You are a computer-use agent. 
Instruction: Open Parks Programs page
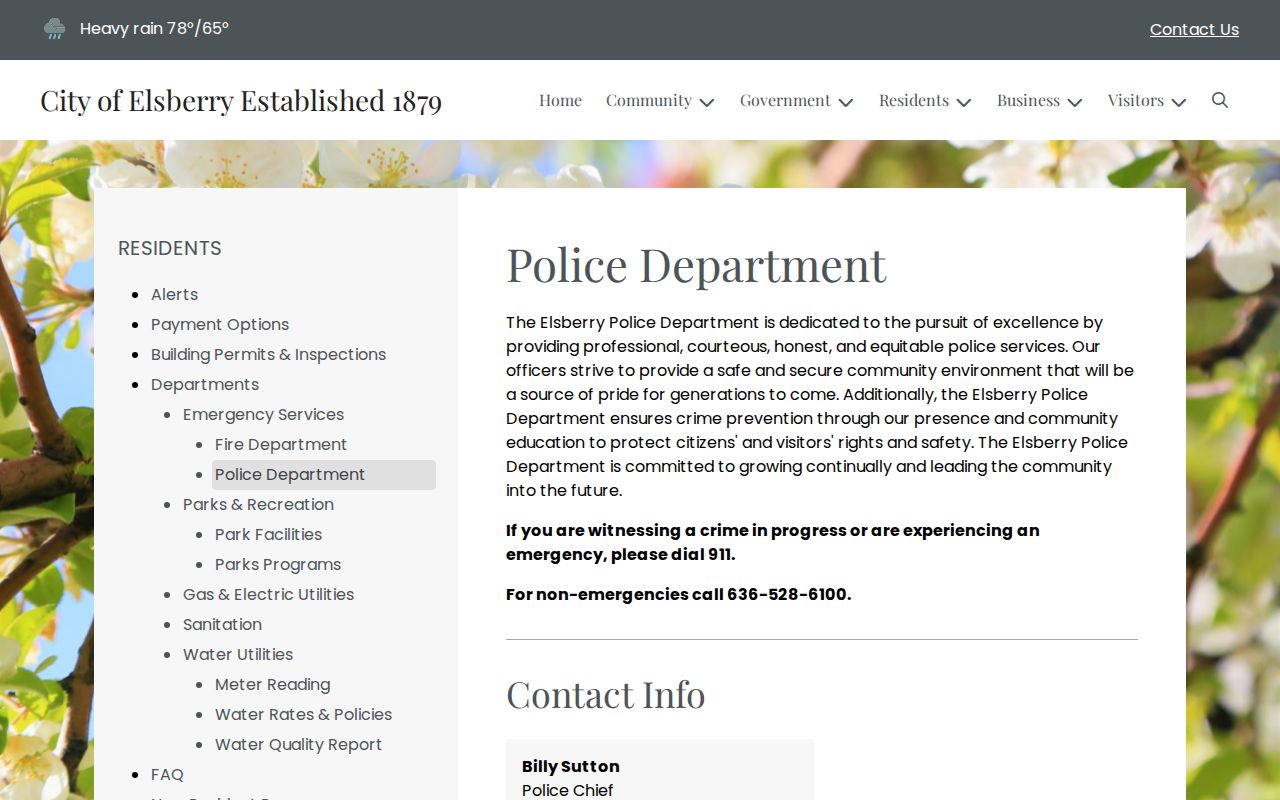point(278,564)
